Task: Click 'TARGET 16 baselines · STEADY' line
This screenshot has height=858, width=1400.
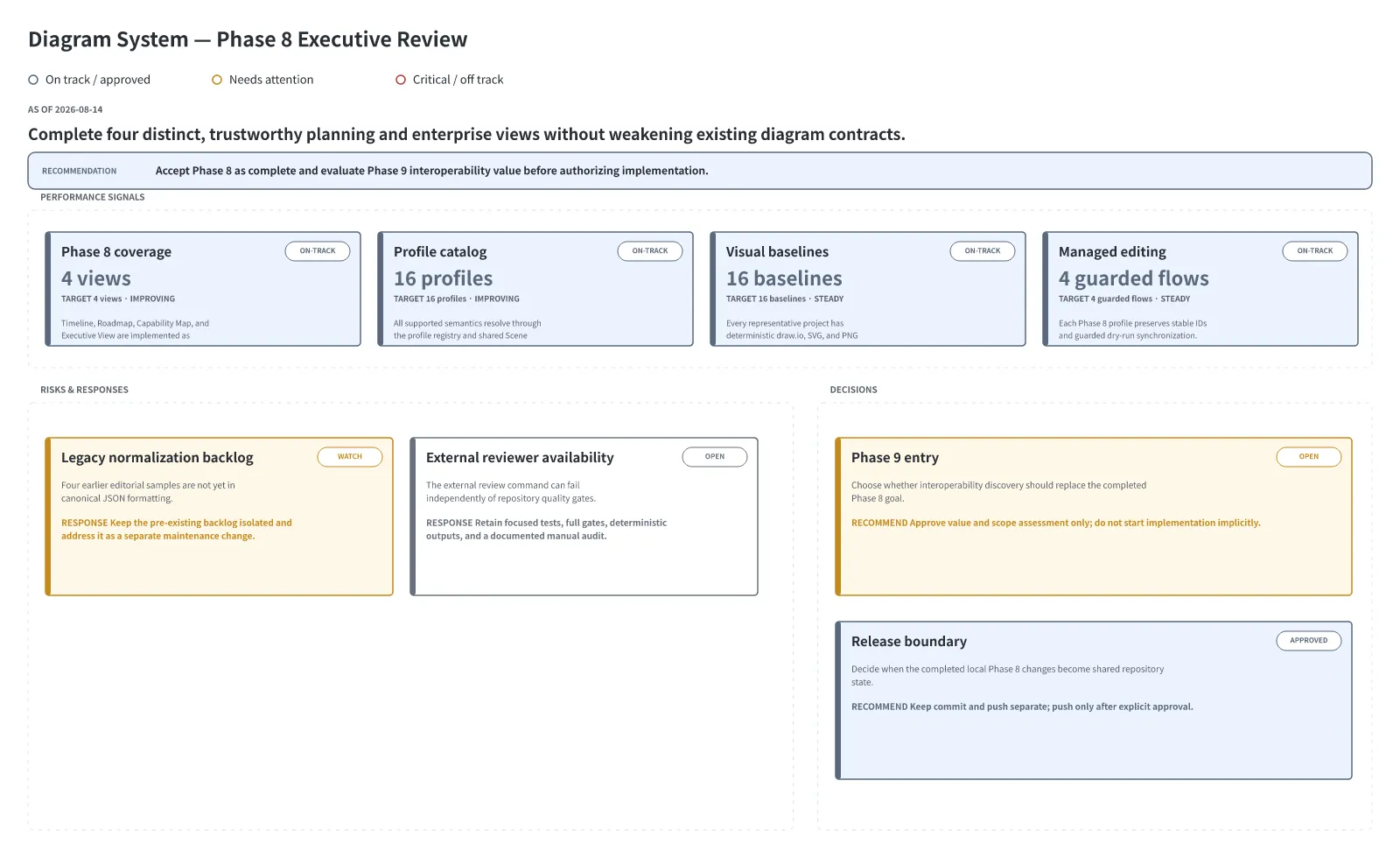Action: pos(785,299)
